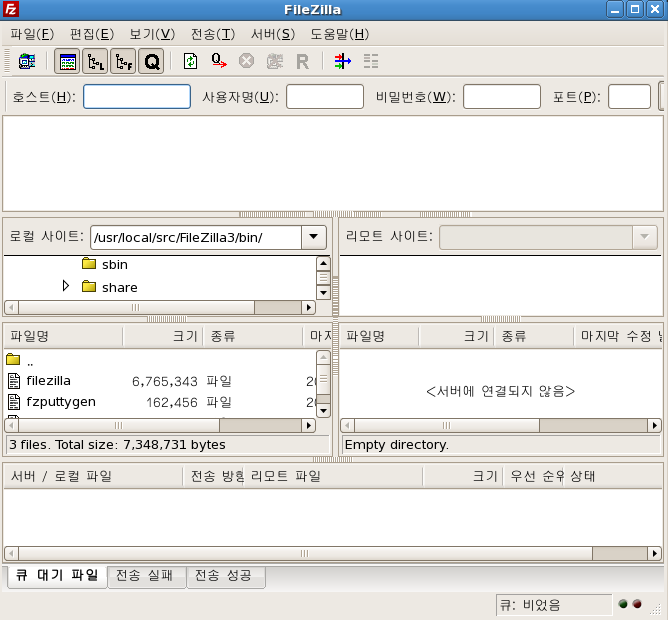Open the 파일(F) menu
Viewport: 668px width, 620px height.
tap(32, 34)
